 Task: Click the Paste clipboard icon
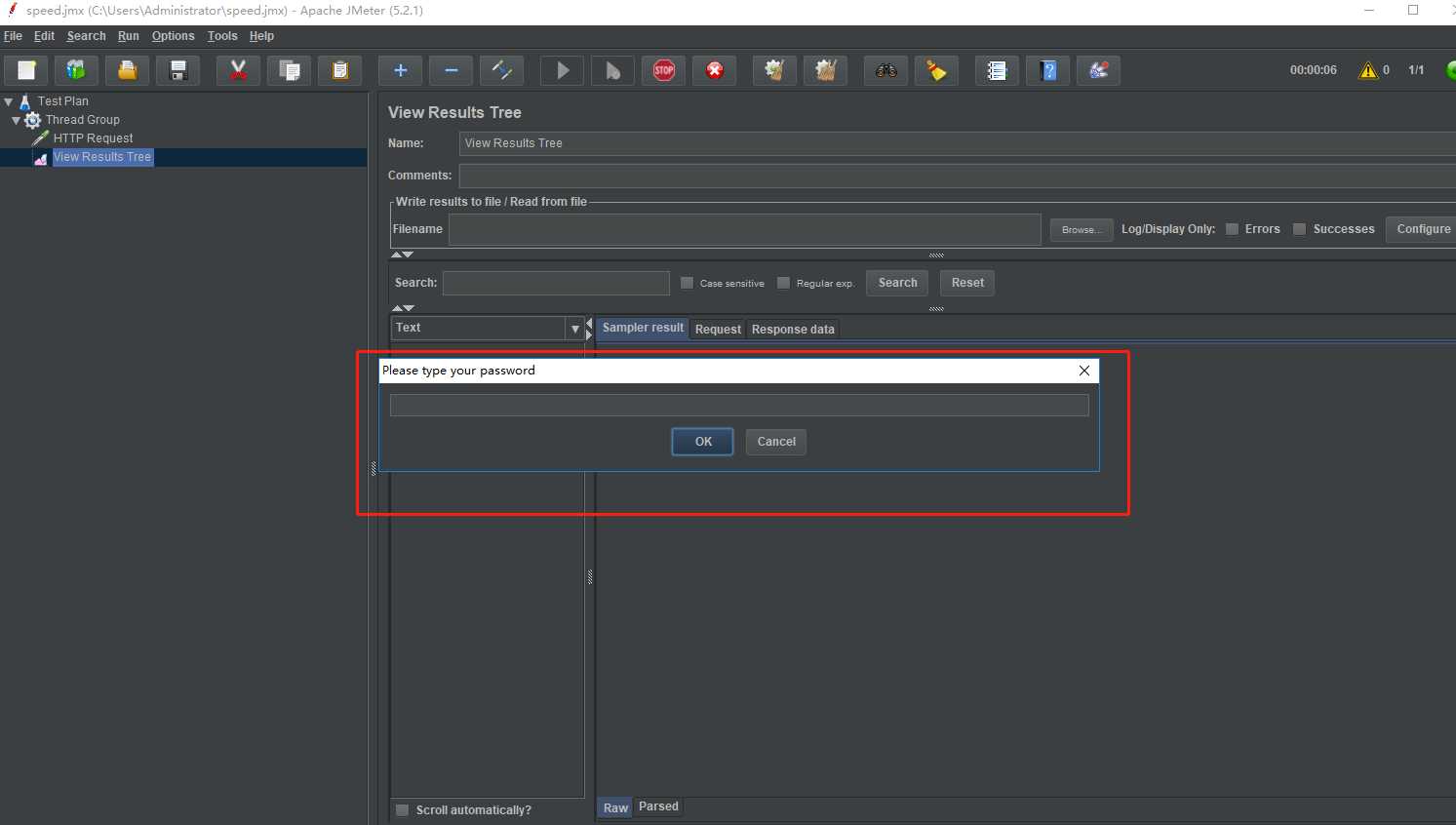click(x=339, y=70)
